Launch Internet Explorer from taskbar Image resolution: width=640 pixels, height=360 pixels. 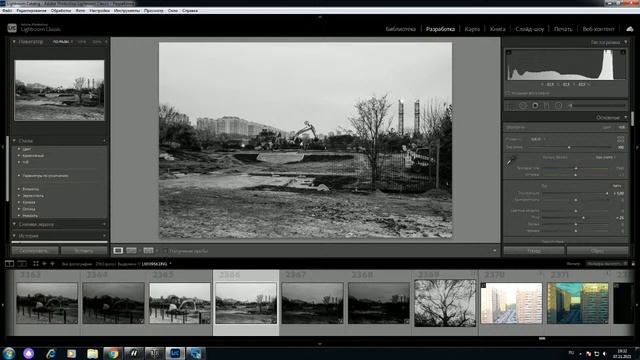coord(51,353)
